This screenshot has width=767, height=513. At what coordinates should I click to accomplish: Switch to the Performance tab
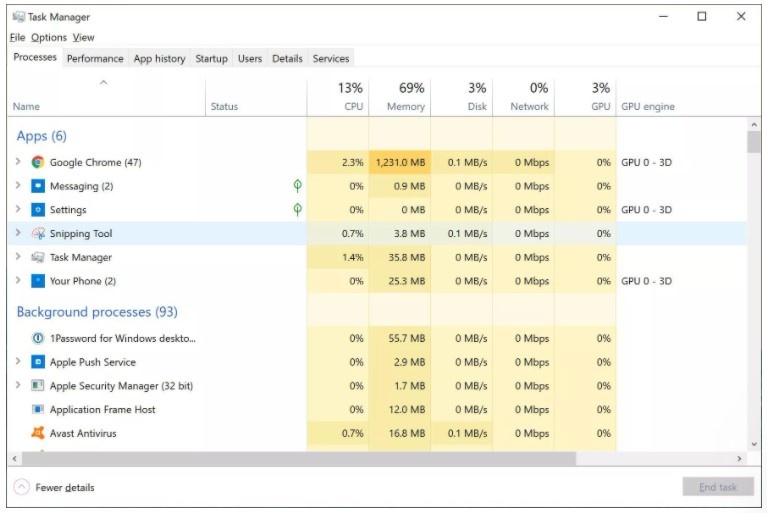pos(95,58)
